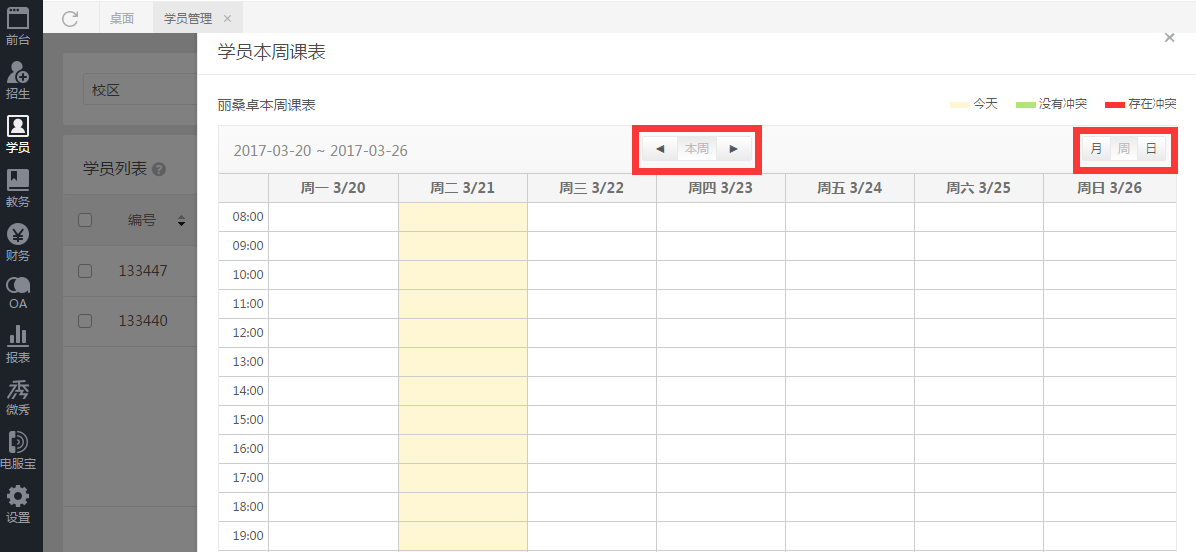
Task: Select the Friday 14:00 time slot
Action: [x=850, y=390]
